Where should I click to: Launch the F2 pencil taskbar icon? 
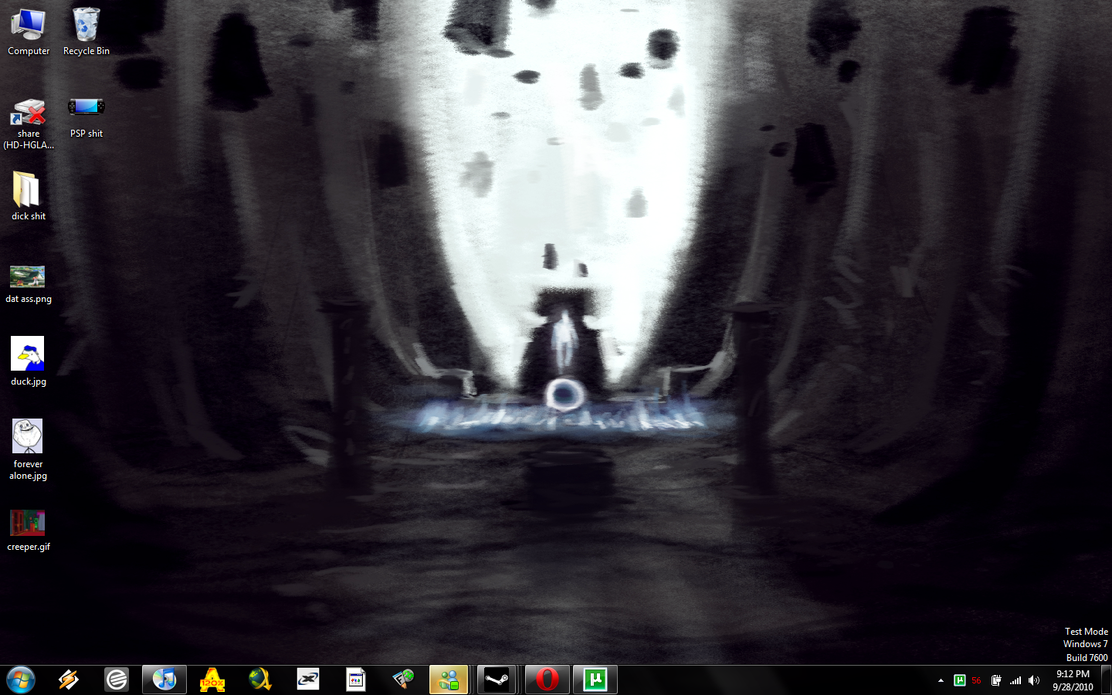pos(404,680)
